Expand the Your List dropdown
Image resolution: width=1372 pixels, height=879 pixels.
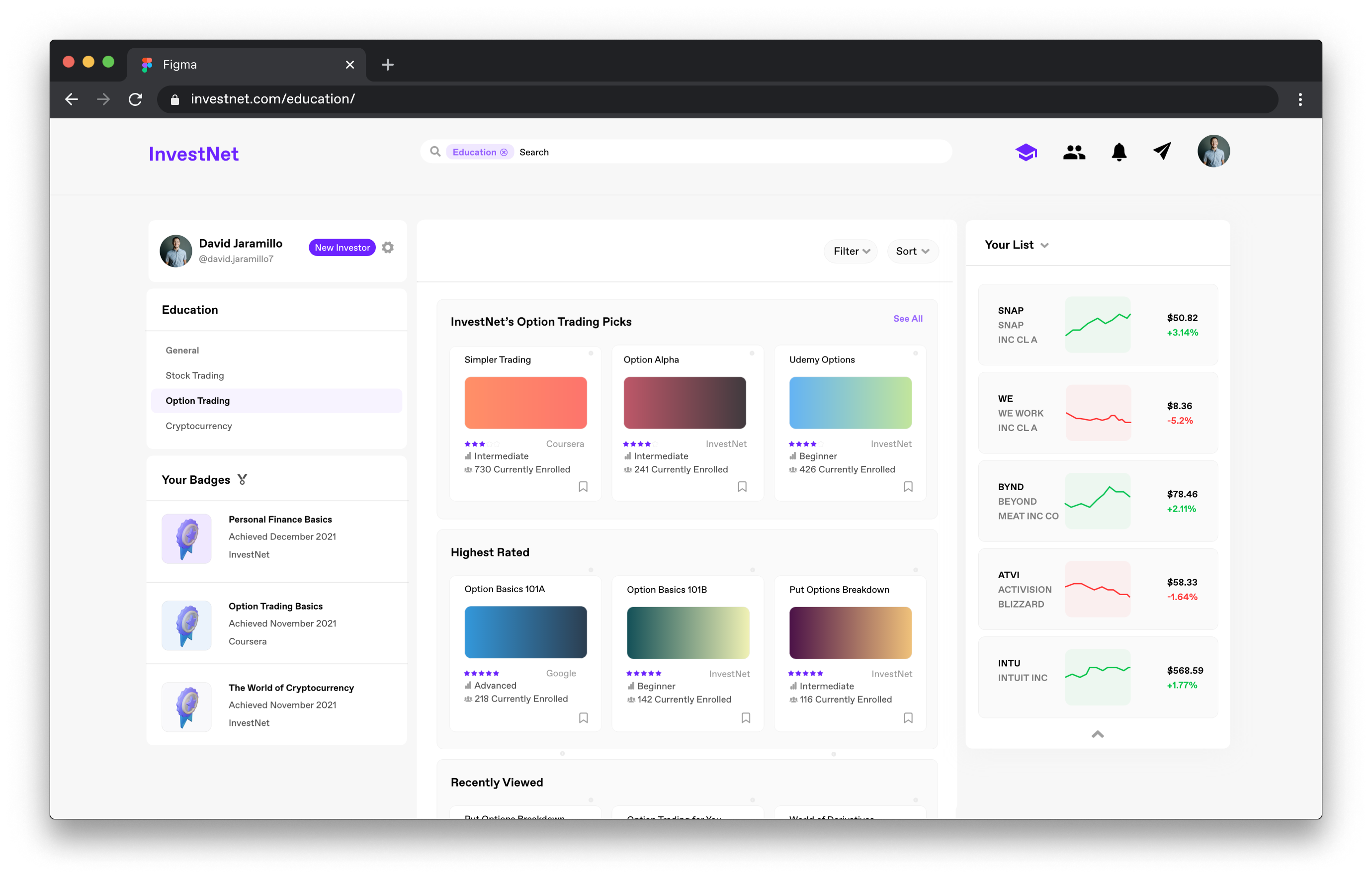click(1044, 246)
